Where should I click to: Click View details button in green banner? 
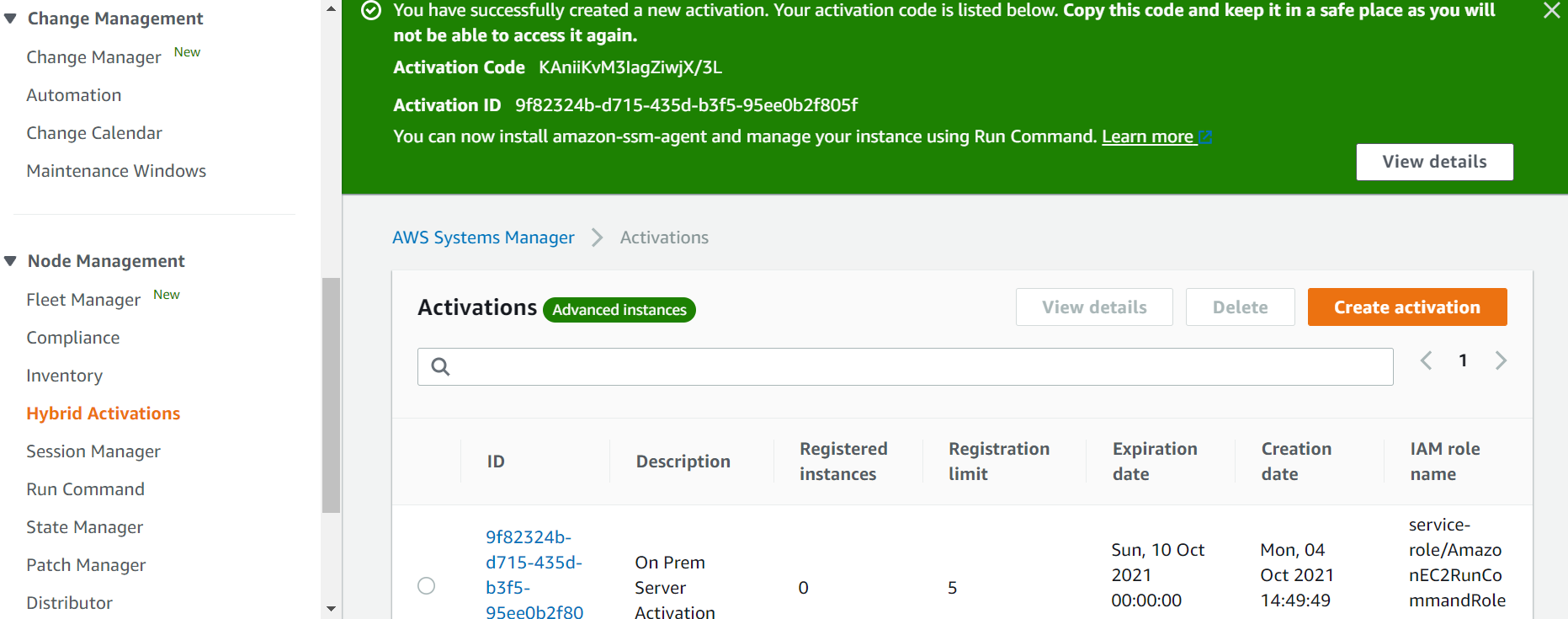pos(1434,162)
